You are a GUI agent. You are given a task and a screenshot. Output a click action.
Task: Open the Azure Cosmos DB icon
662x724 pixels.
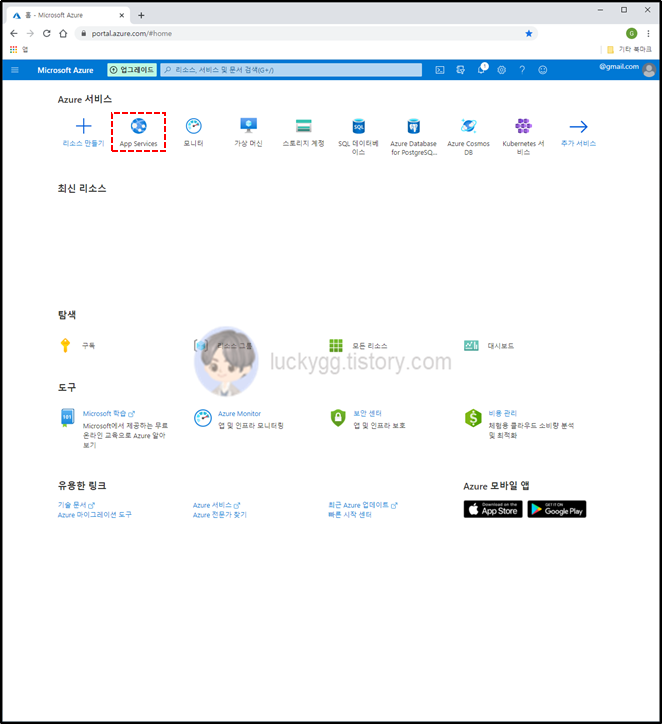pyautogui.click(x=469, y=126)
